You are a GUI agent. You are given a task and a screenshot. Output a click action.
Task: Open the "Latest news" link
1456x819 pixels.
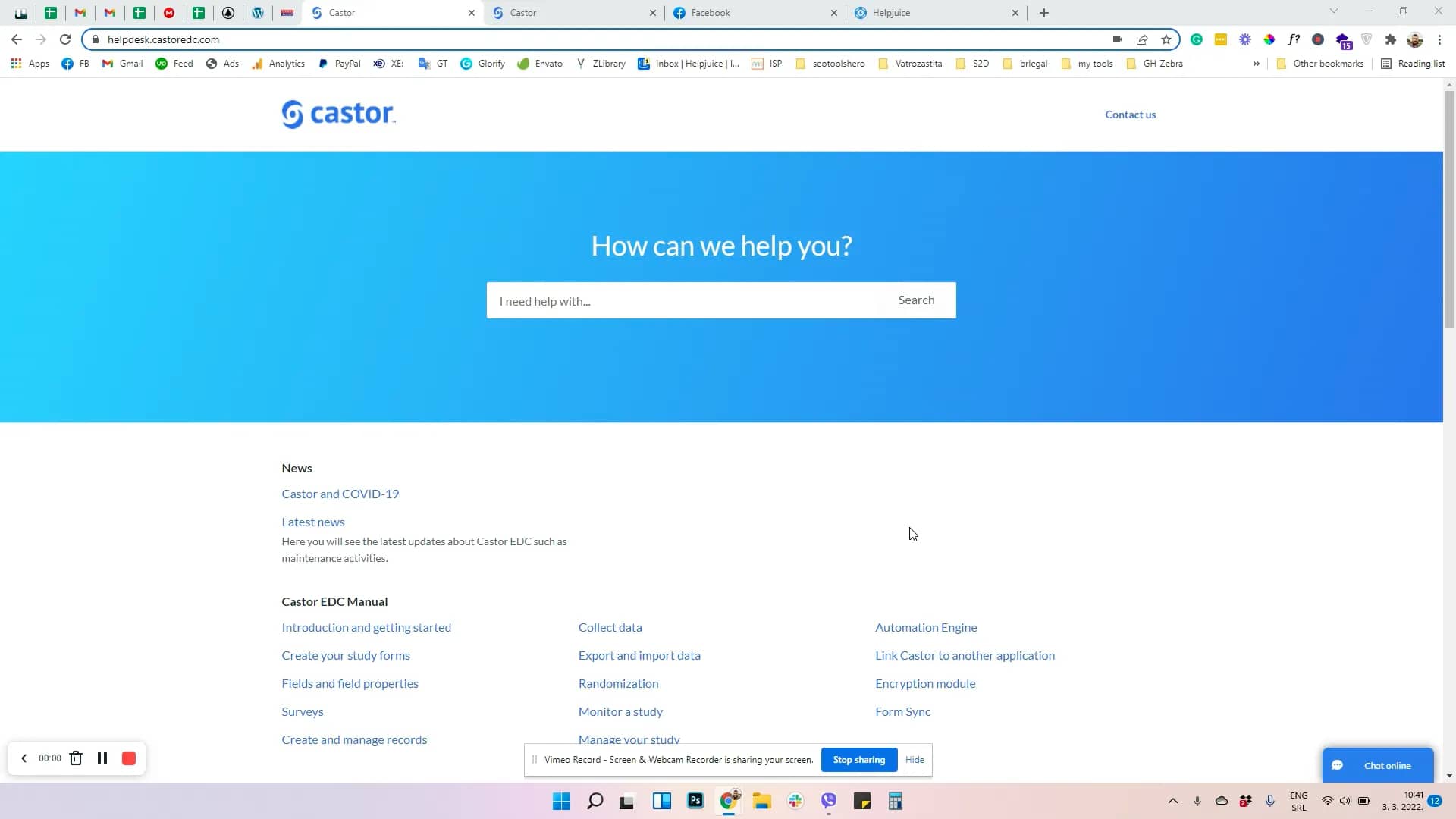pyautogui.click(x=312, y=522)
